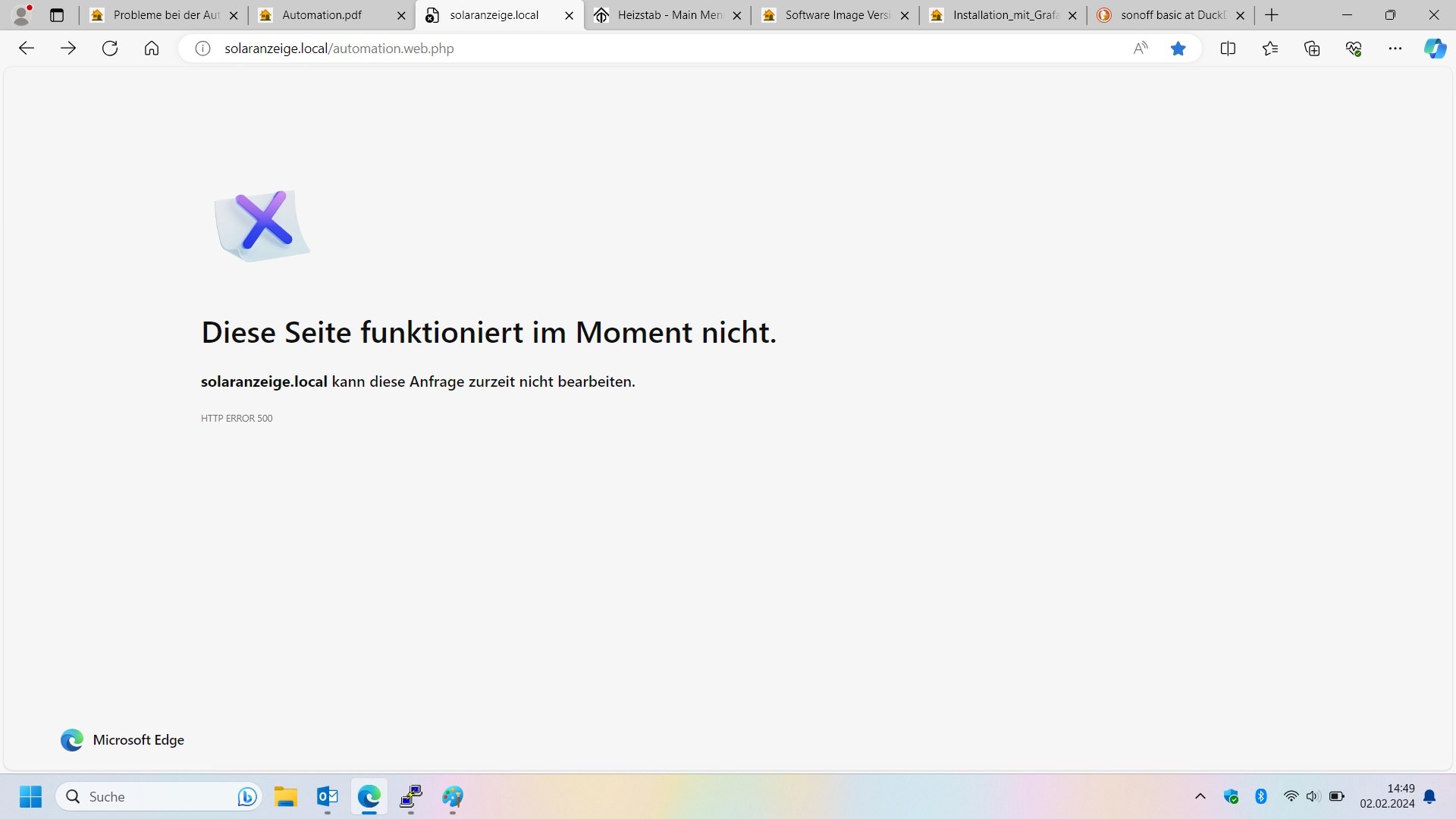Image resolution: width=1456 pixels, height=819 pixels.
Task: Open Settings and more menu
Action: tap(1395, 49)
